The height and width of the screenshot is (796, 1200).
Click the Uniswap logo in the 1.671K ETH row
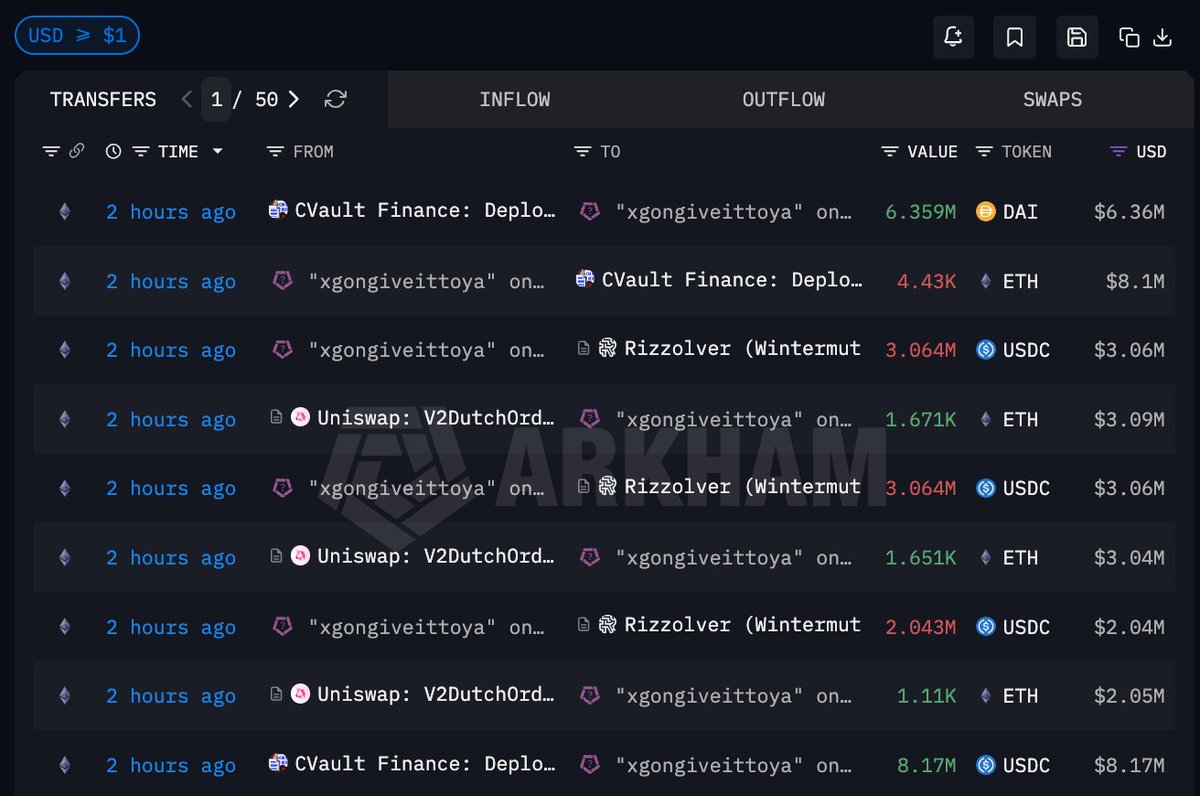pyautogui.click(x=300, y=418)
